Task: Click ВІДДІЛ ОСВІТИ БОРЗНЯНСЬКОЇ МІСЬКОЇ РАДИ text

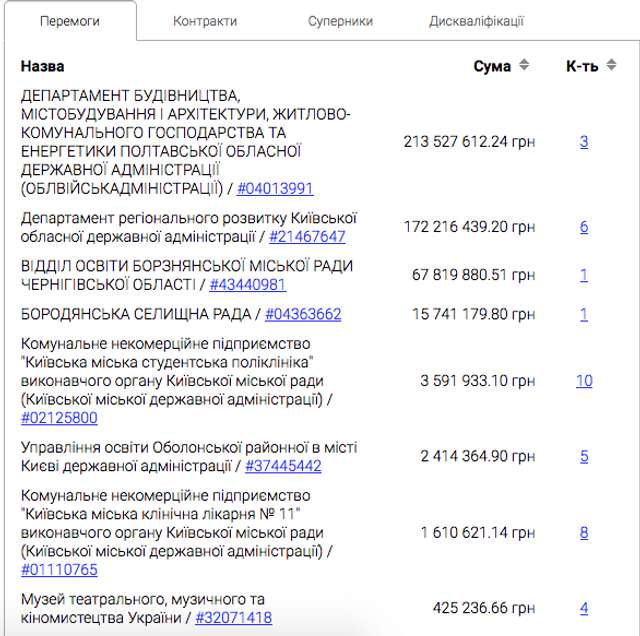Action: click(x=187, y=266)
